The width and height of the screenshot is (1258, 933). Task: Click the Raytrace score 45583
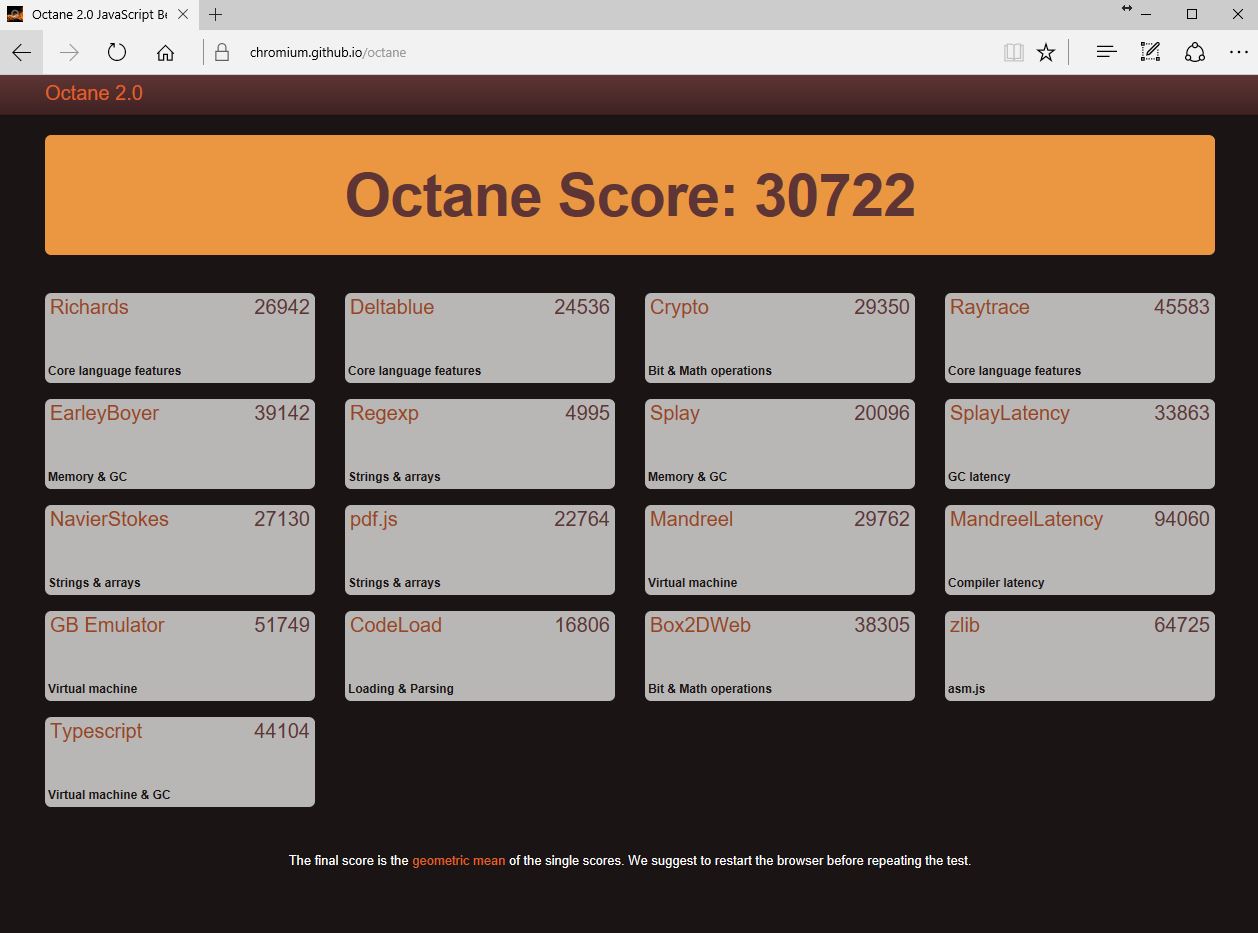click(x=1182, y=307)
